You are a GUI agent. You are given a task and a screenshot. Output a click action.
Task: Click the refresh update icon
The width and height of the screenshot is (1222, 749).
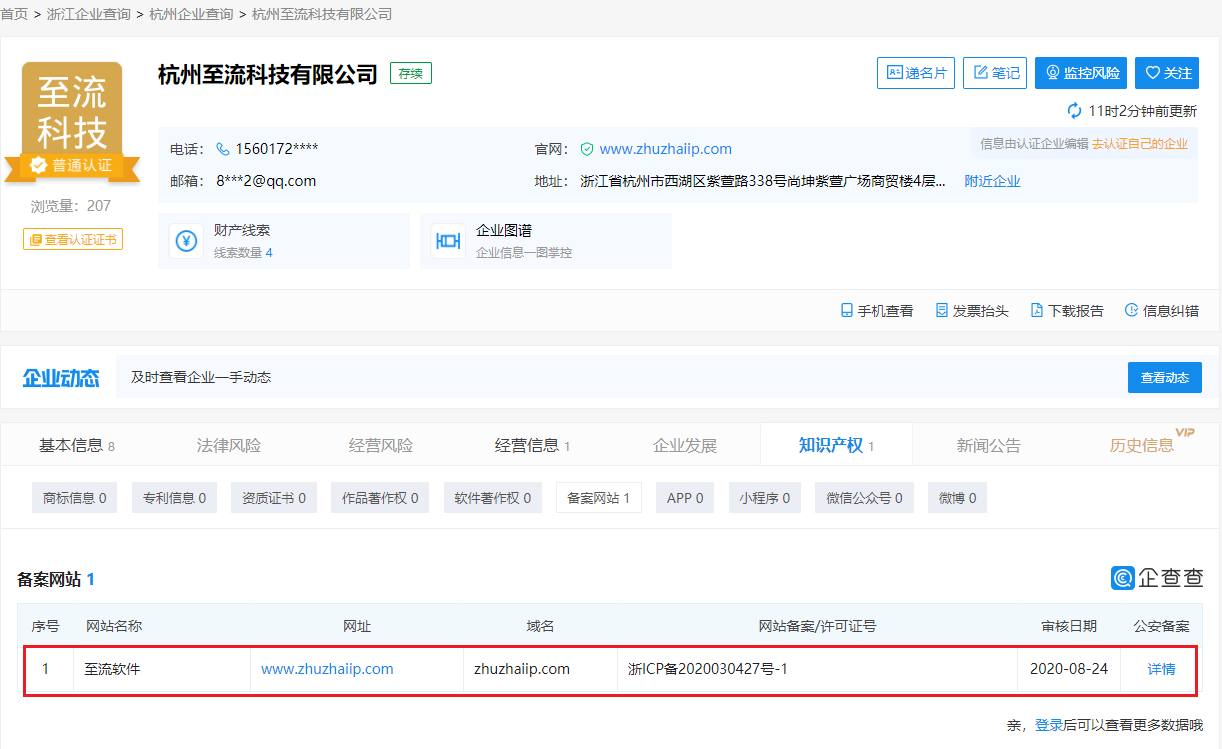pos(1075,111)
